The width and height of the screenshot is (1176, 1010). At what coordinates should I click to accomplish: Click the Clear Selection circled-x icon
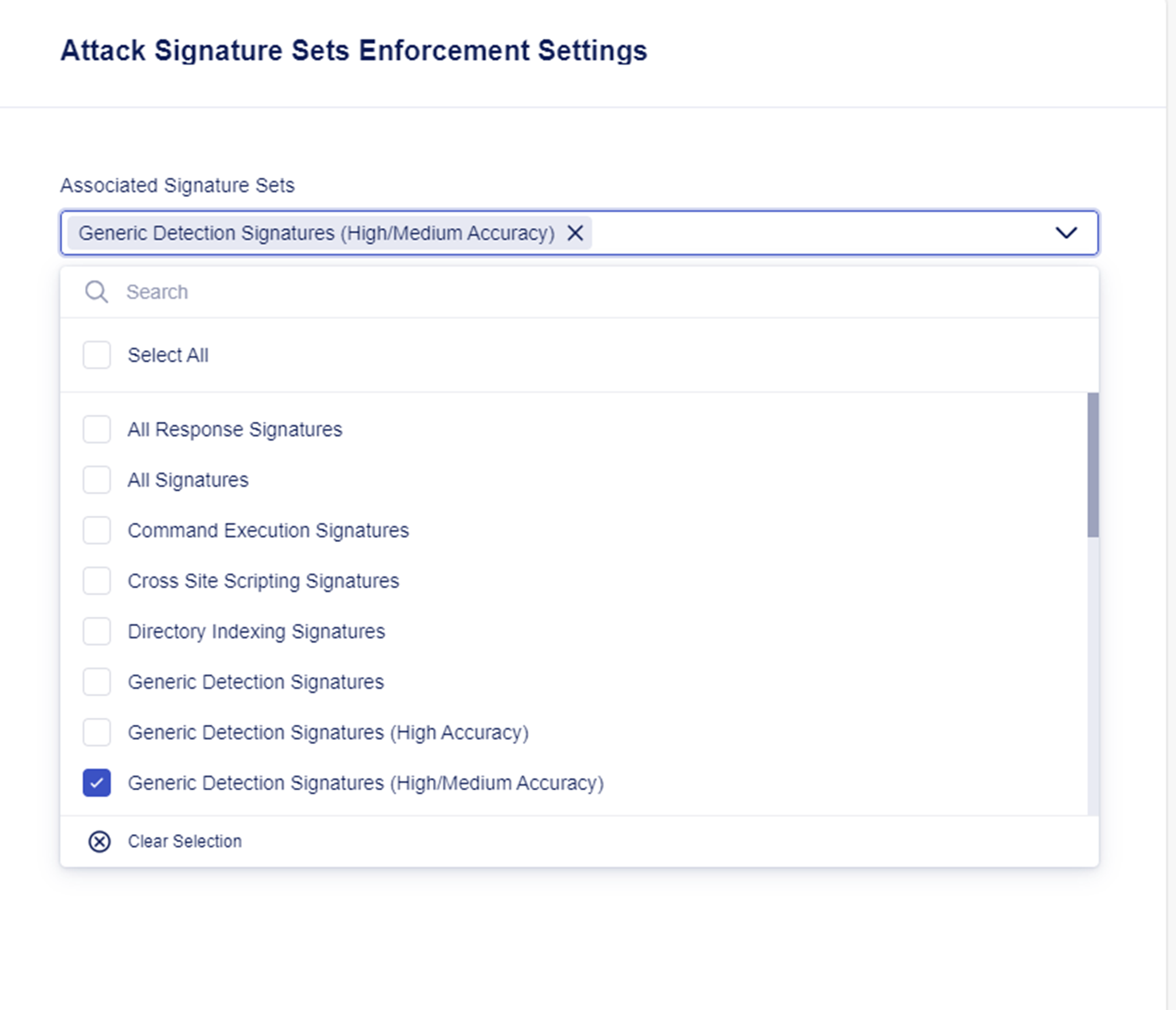click(x=99, y=841)
